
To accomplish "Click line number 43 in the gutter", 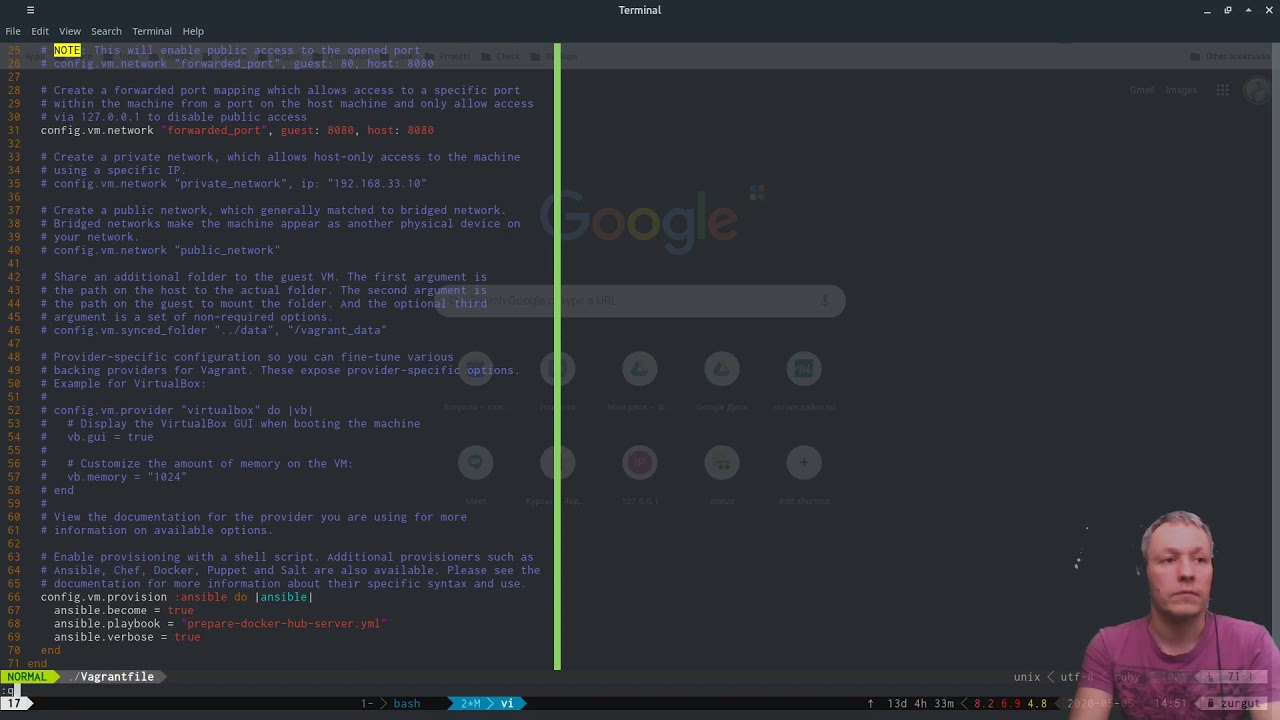I will 14,290.
